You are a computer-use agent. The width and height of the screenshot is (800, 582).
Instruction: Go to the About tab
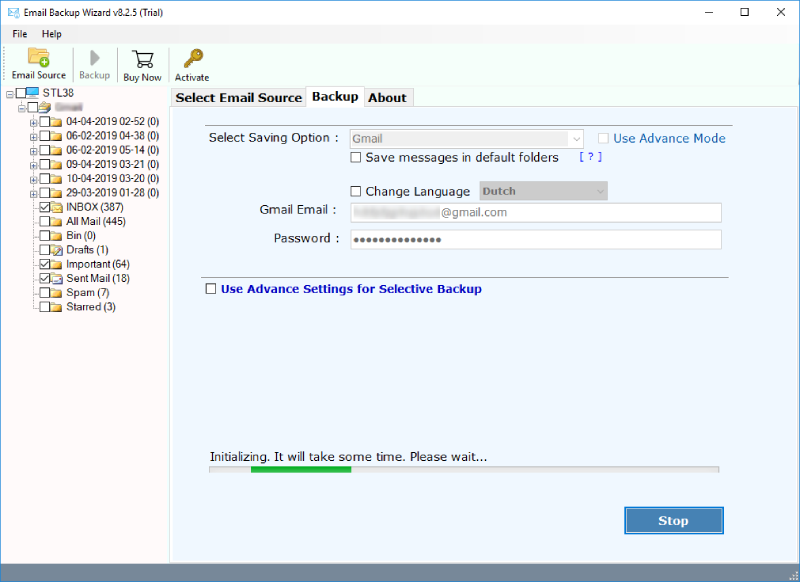click(388, 97)
